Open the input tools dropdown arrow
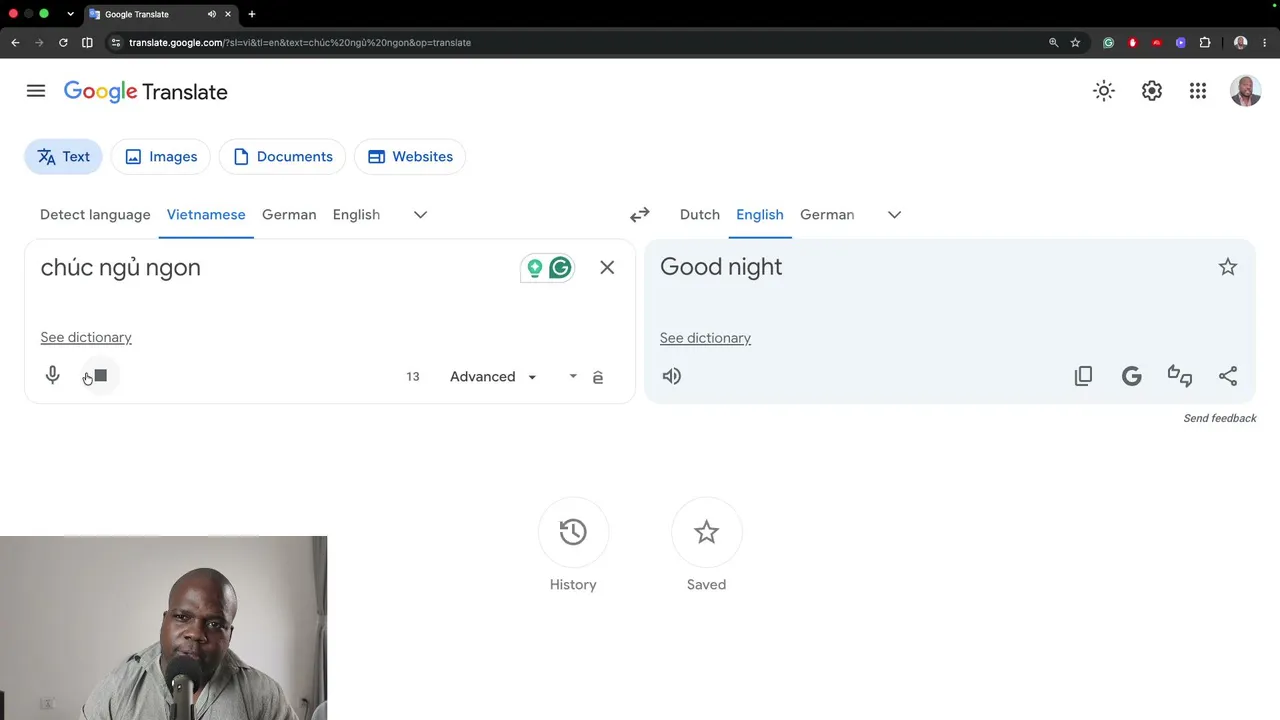1280x720 pixels. 573,377
